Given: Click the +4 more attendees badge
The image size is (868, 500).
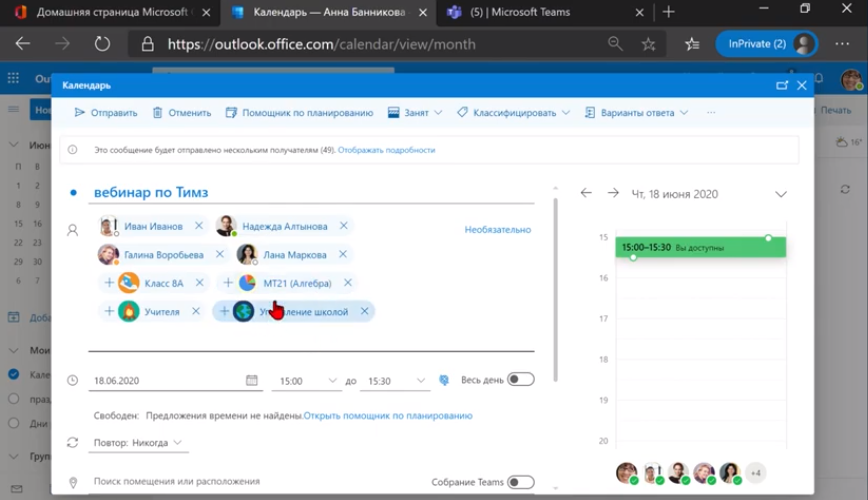Looking at the screenshot, I should pyautogui.click(x=756, y=473).
